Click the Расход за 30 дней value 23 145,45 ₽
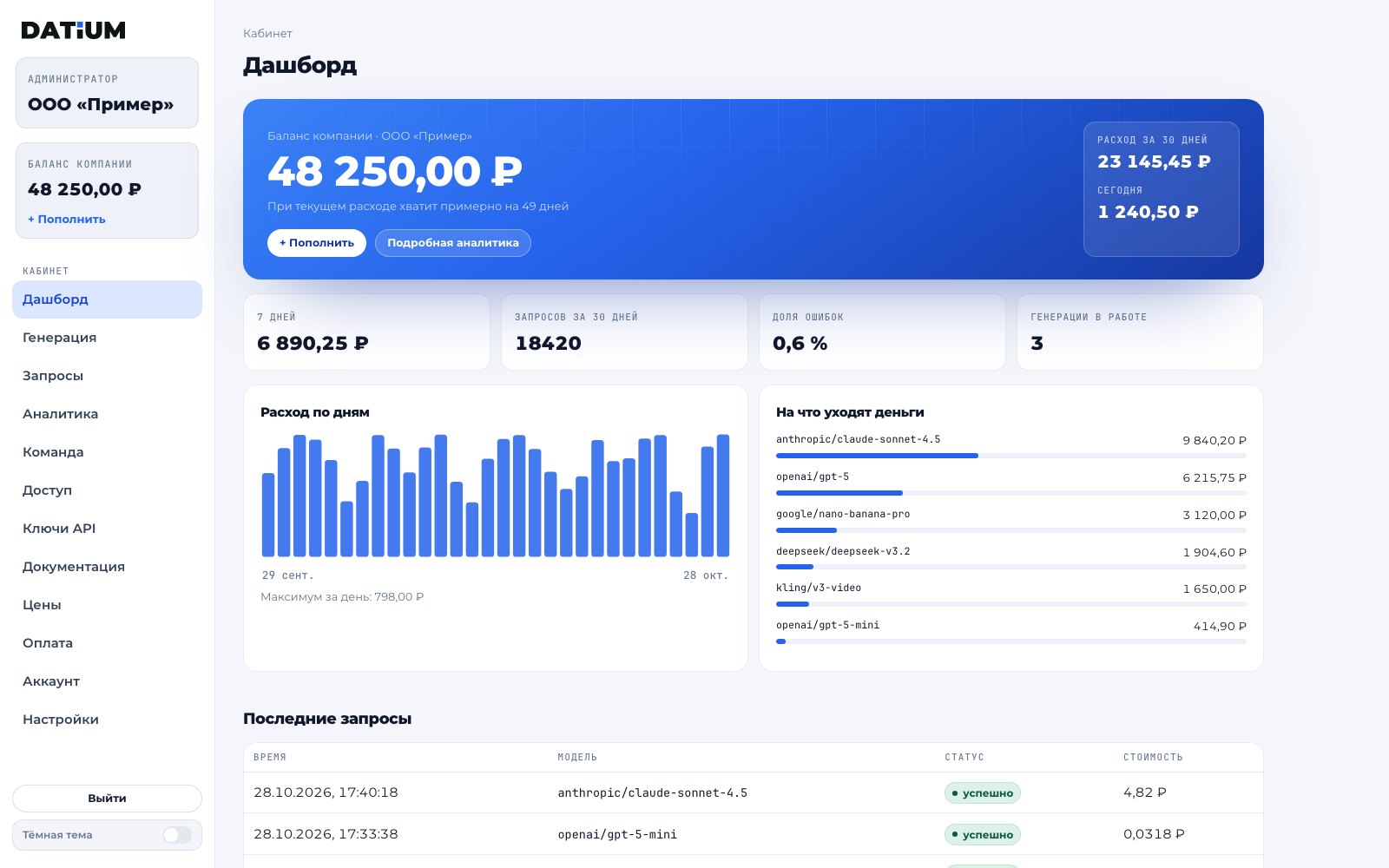 coord(1154,161)
